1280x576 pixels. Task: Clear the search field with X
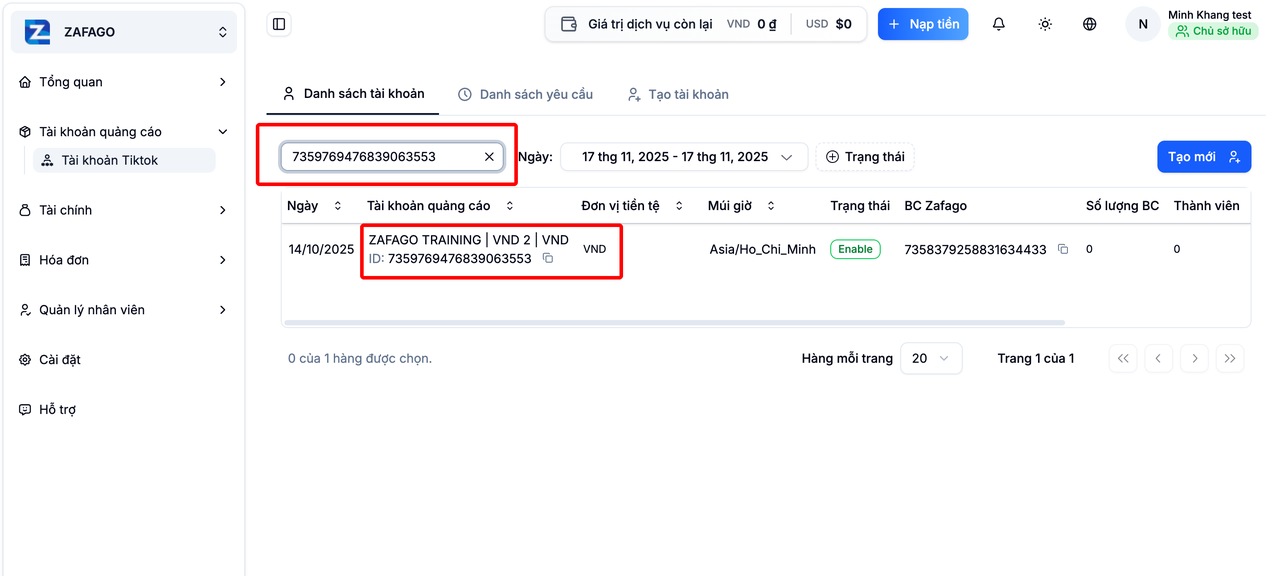[489, 156]
